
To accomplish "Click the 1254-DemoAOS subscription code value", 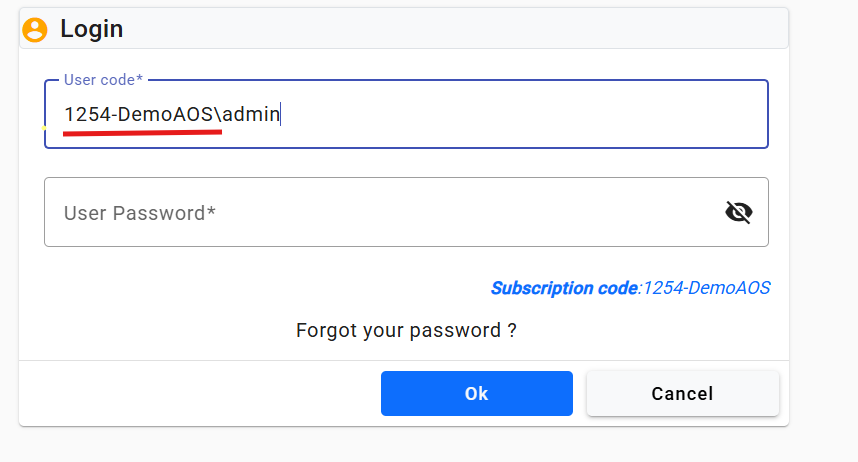I will (706, 288).
